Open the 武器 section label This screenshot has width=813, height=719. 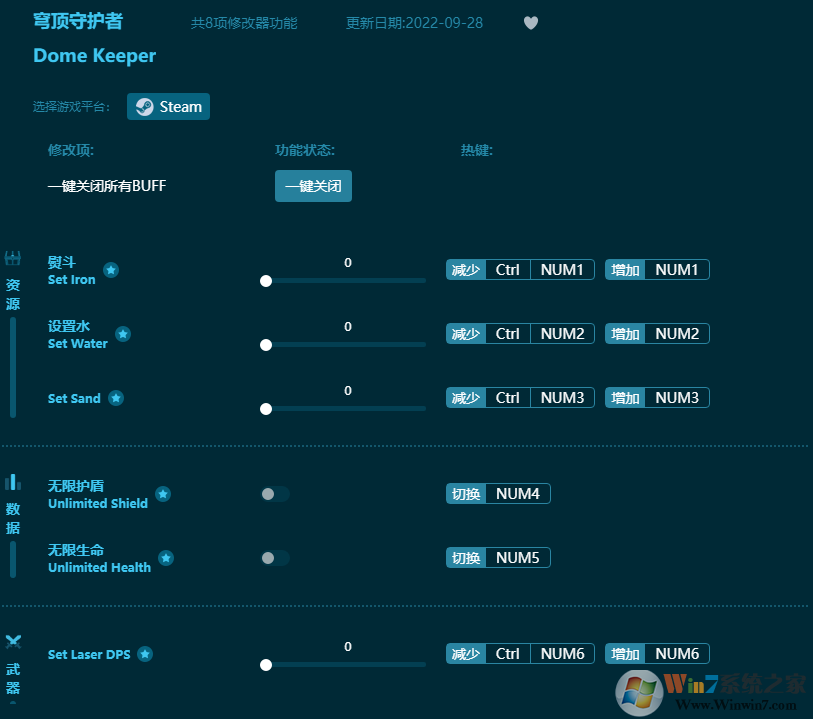click(13, 678)
